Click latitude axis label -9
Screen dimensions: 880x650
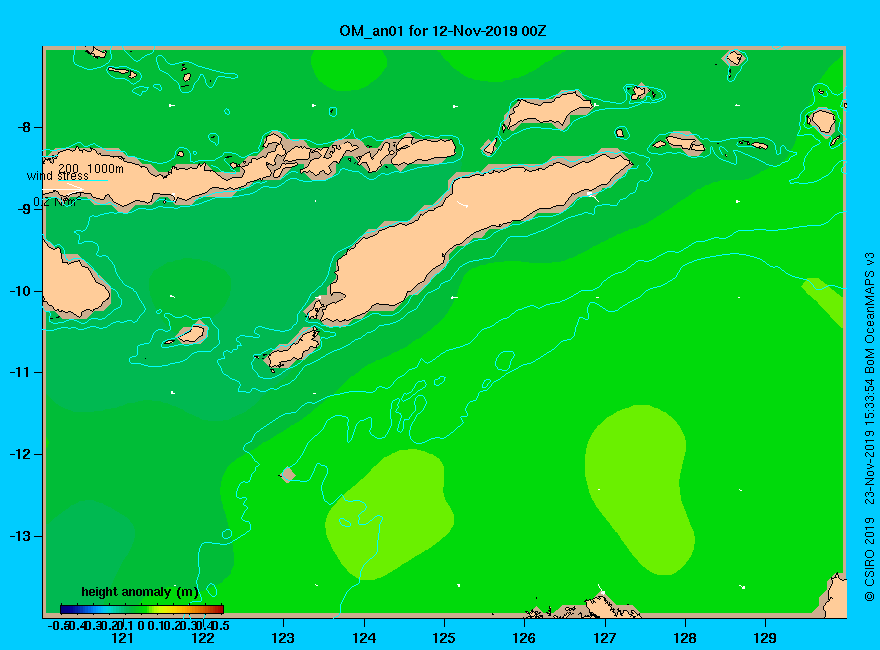(x=24, y=209)
